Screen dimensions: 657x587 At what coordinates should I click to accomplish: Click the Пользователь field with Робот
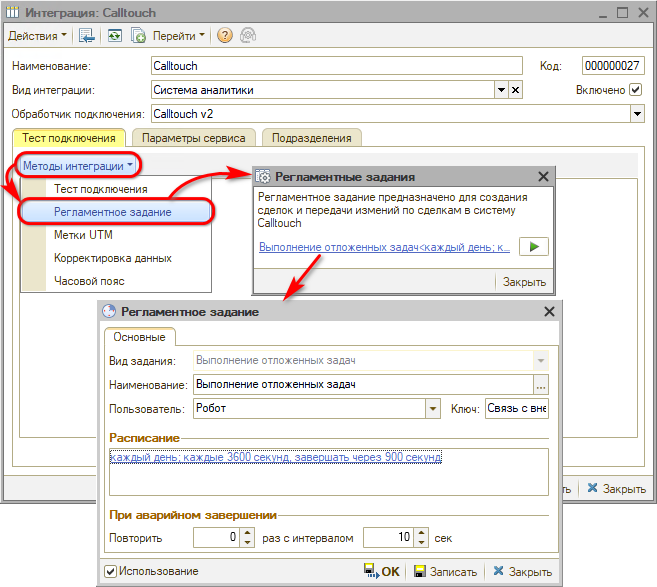point(310,409)
